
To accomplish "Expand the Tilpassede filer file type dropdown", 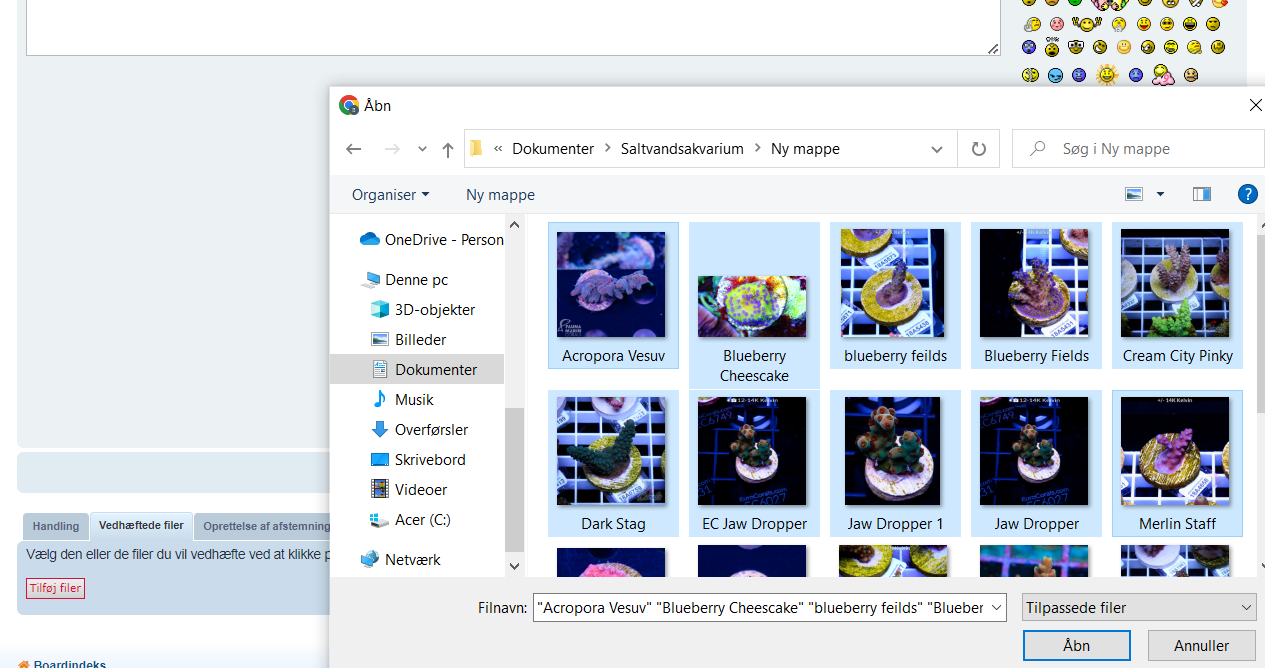I will (1139, 607).
